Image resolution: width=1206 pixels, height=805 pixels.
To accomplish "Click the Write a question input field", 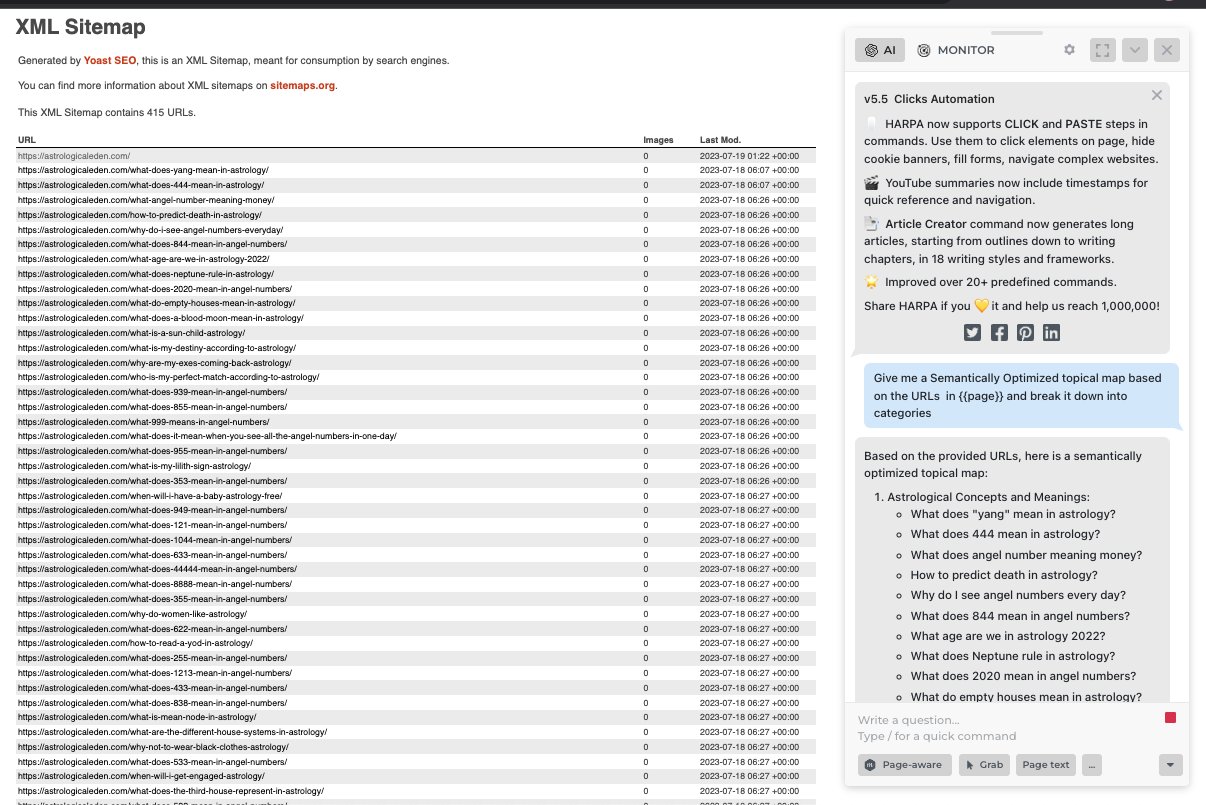I will tap(950, 720).
